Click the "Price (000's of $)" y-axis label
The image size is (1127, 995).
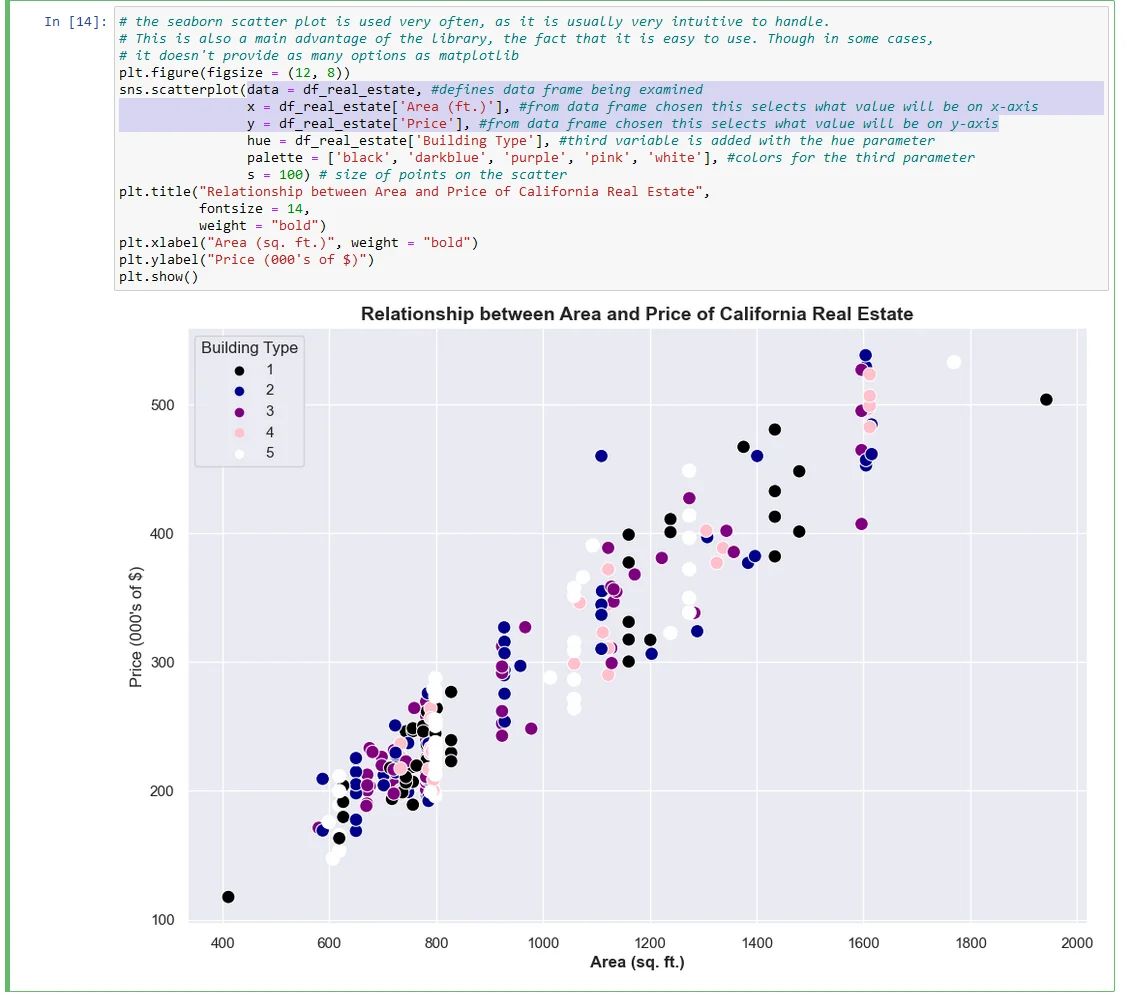[137, 627]
